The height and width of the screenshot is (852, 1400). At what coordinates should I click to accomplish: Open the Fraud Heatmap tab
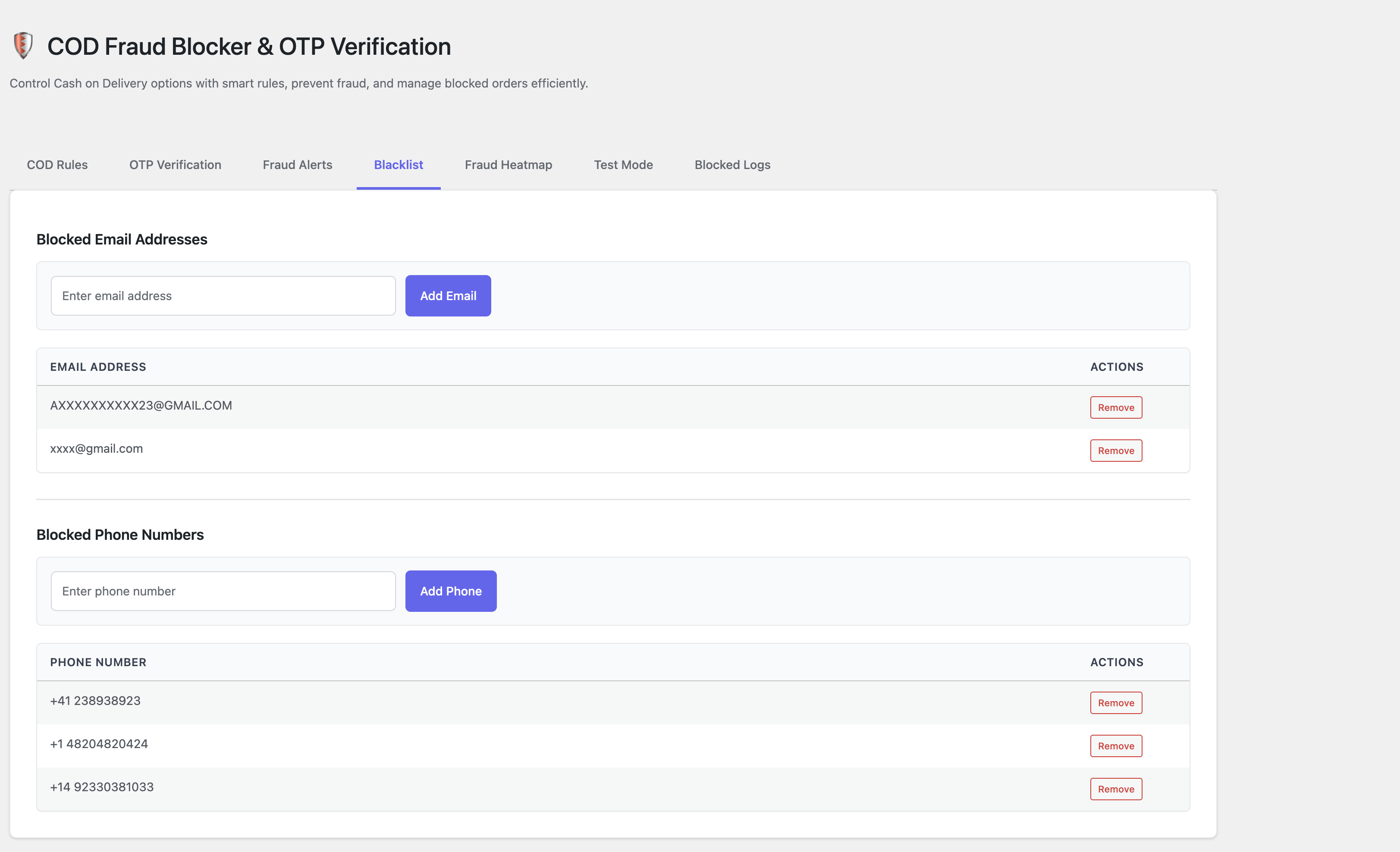[x=508, y=165]
